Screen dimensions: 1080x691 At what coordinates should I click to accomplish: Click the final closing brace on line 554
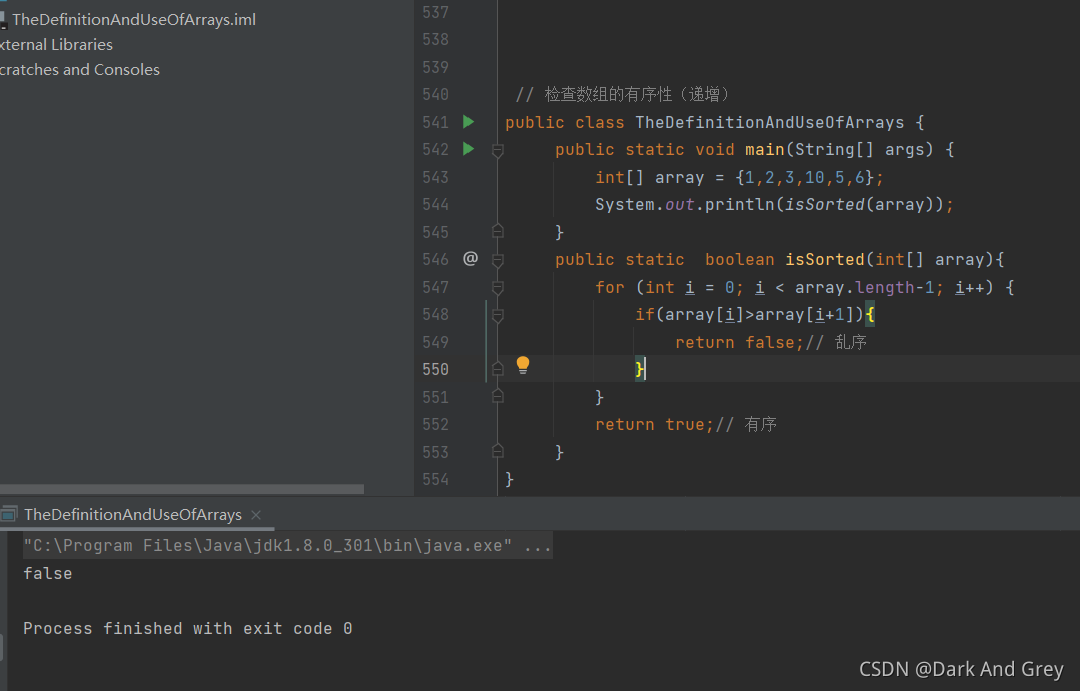[x=510, y=479]
